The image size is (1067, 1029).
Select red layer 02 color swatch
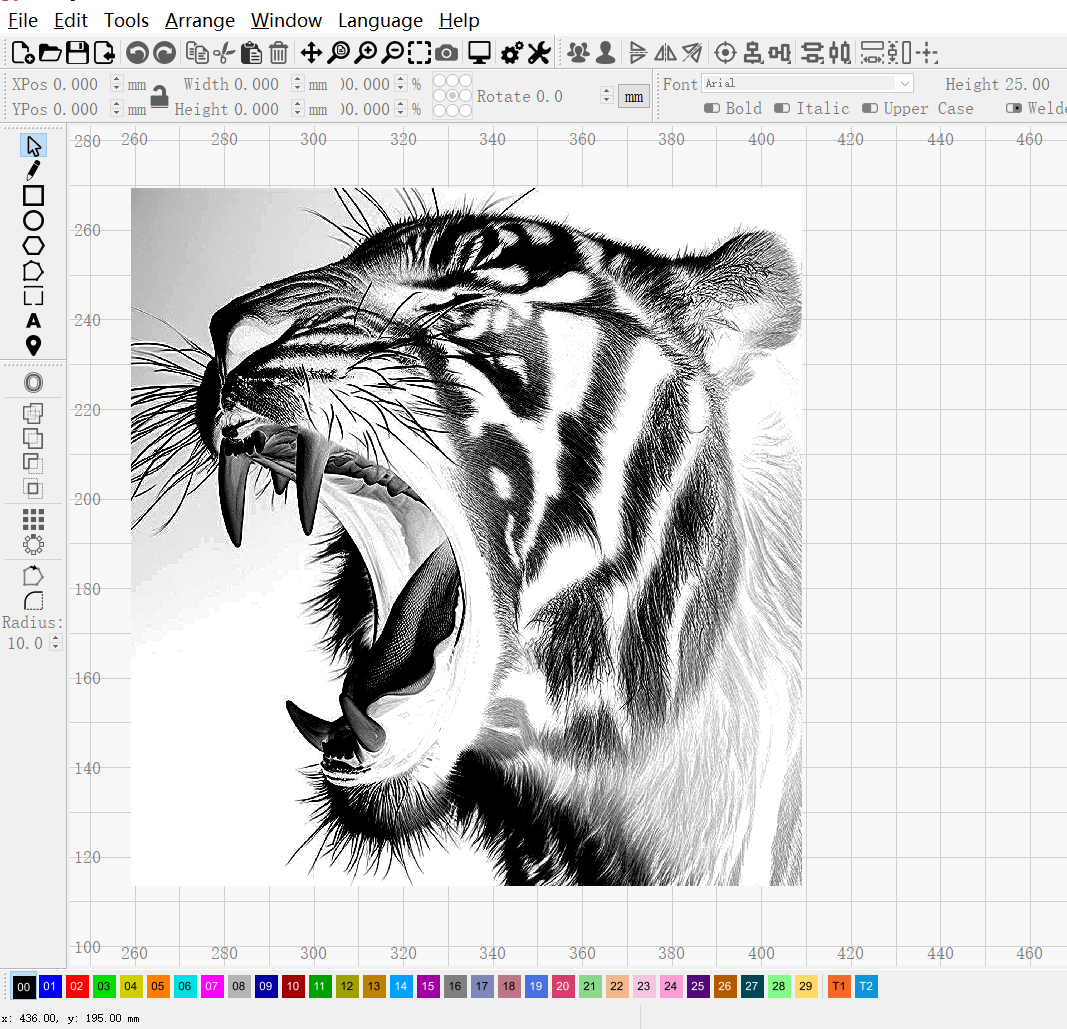pos(78,987)
